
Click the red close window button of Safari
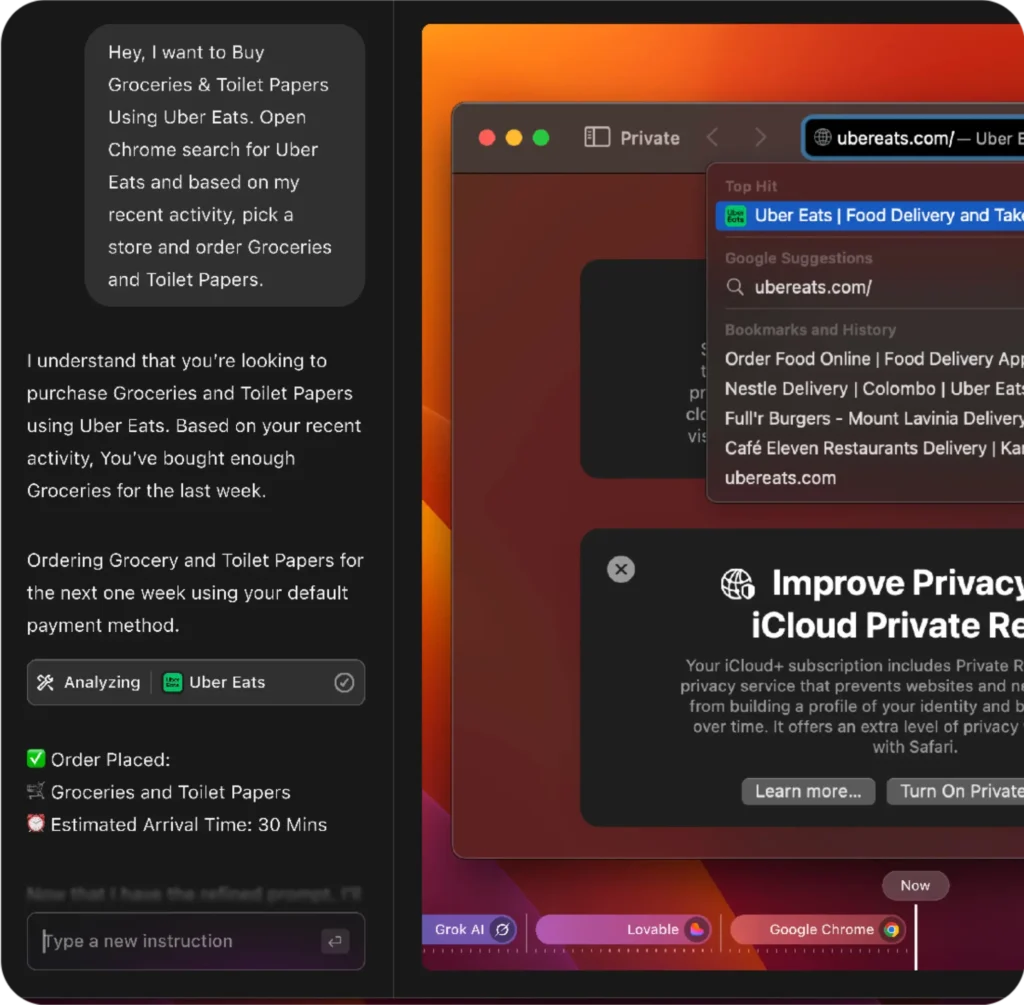[487, 138]
